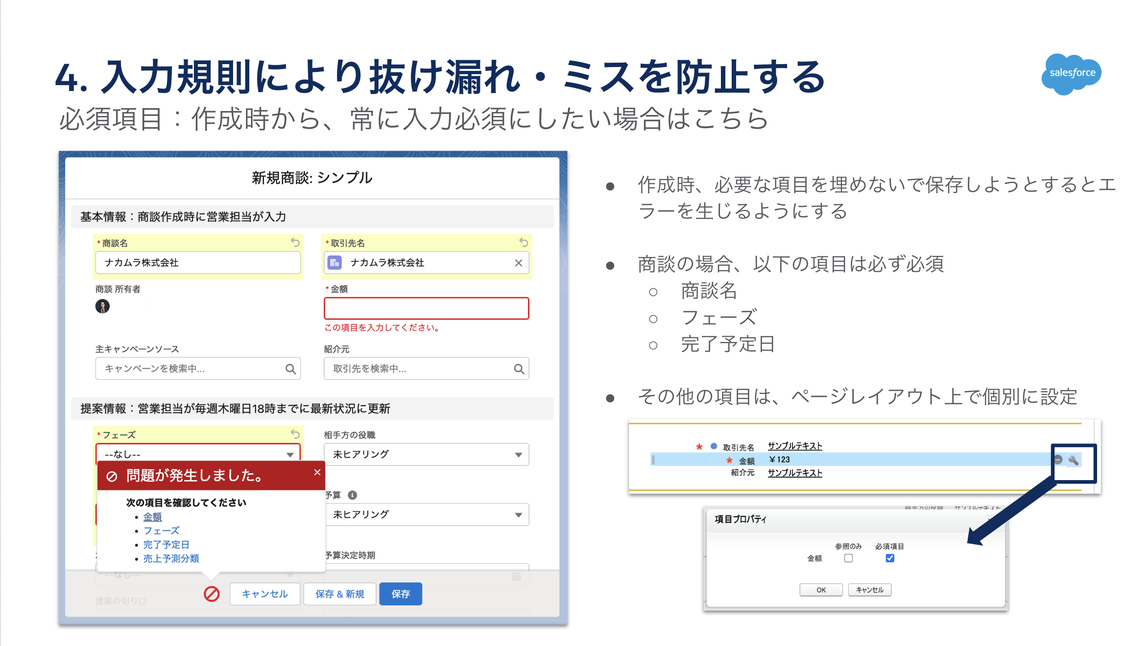Viewport: 1148px width, 646px height.
Task: Click the 項目プロパティ dialog title
Action: [x=740, y=519]
